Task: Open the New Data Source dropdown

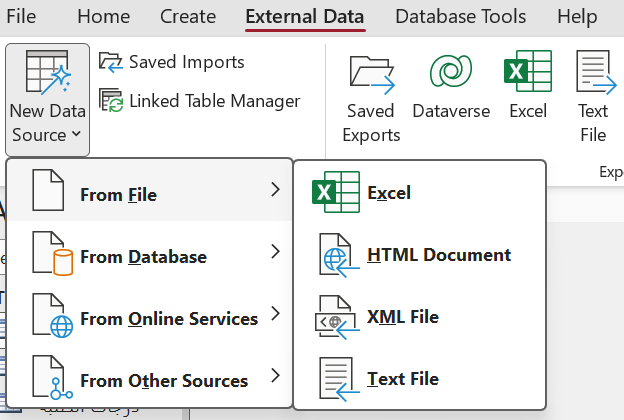Action: pos(47,100)
